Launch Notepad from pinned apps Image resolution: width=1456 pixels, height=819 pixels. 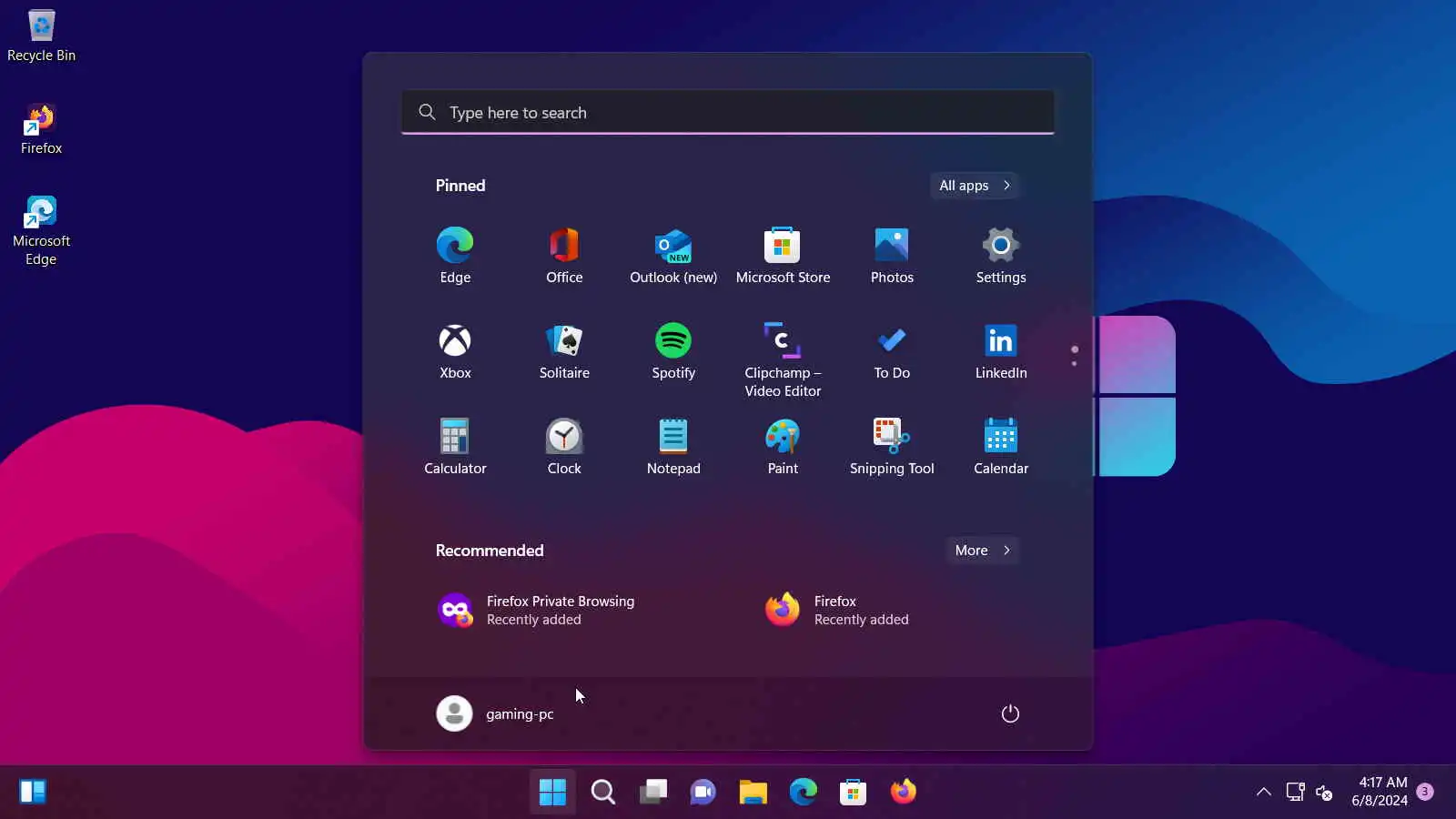click(673, 447)
